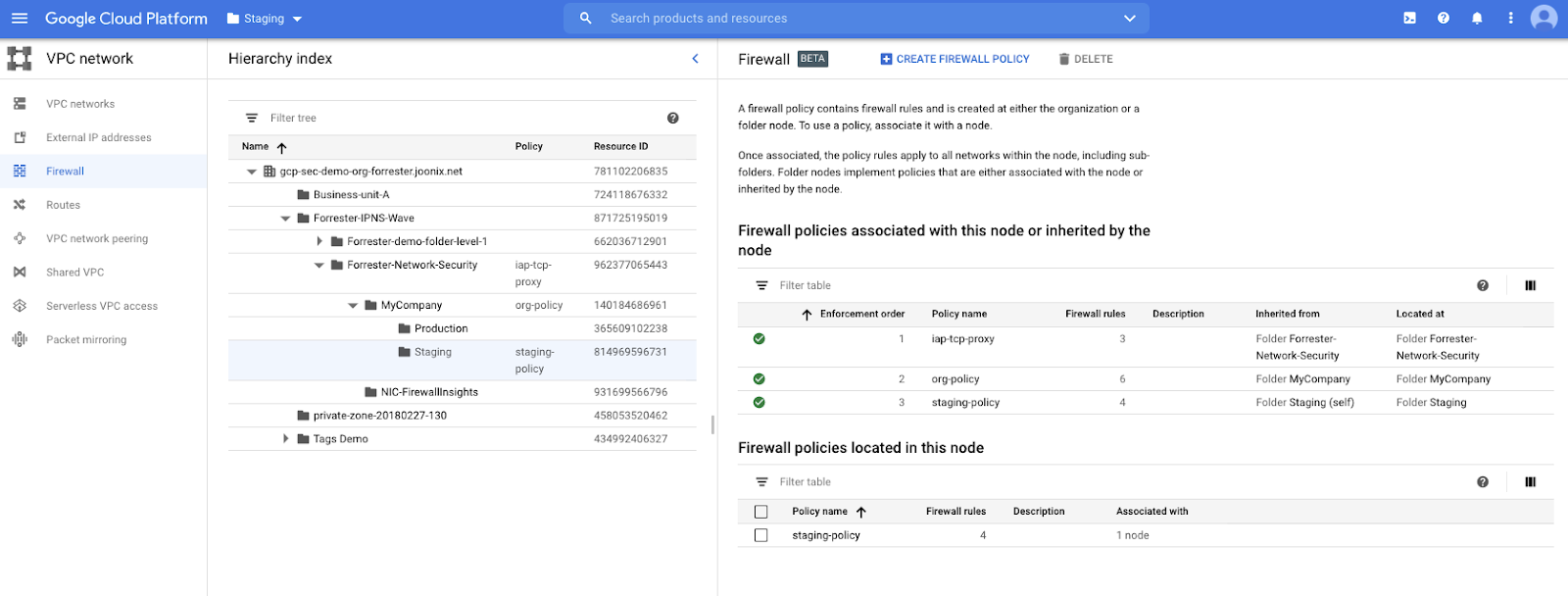
Task: Click the search products and resources field
Action: coord(857,19)
